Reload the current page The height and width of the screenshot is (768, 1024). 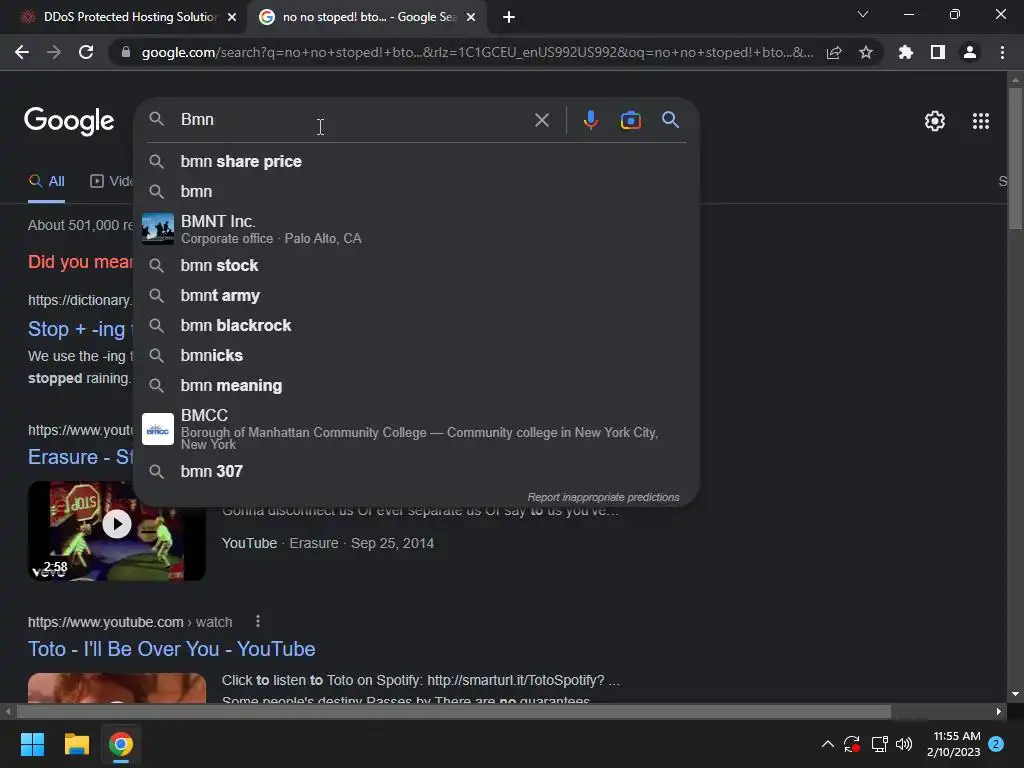click(86, 52)
